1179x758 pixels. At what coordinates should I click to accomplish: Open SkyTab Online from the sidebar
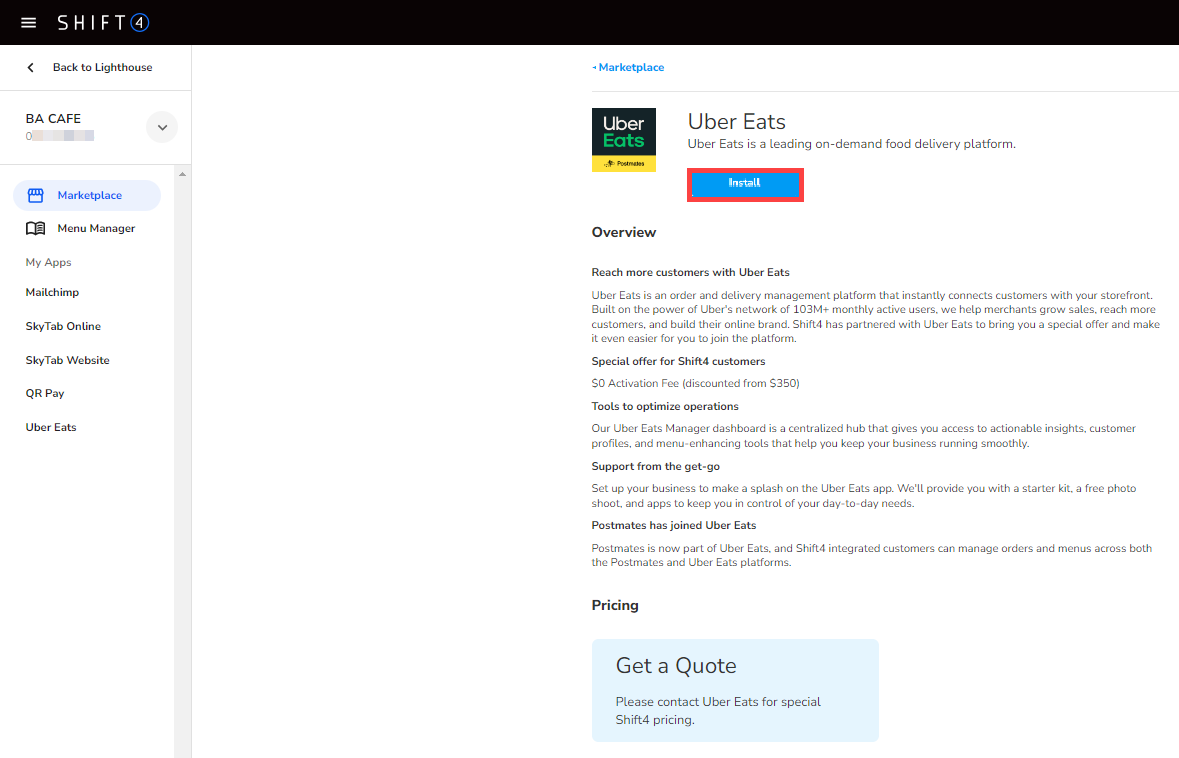point(63,326)
